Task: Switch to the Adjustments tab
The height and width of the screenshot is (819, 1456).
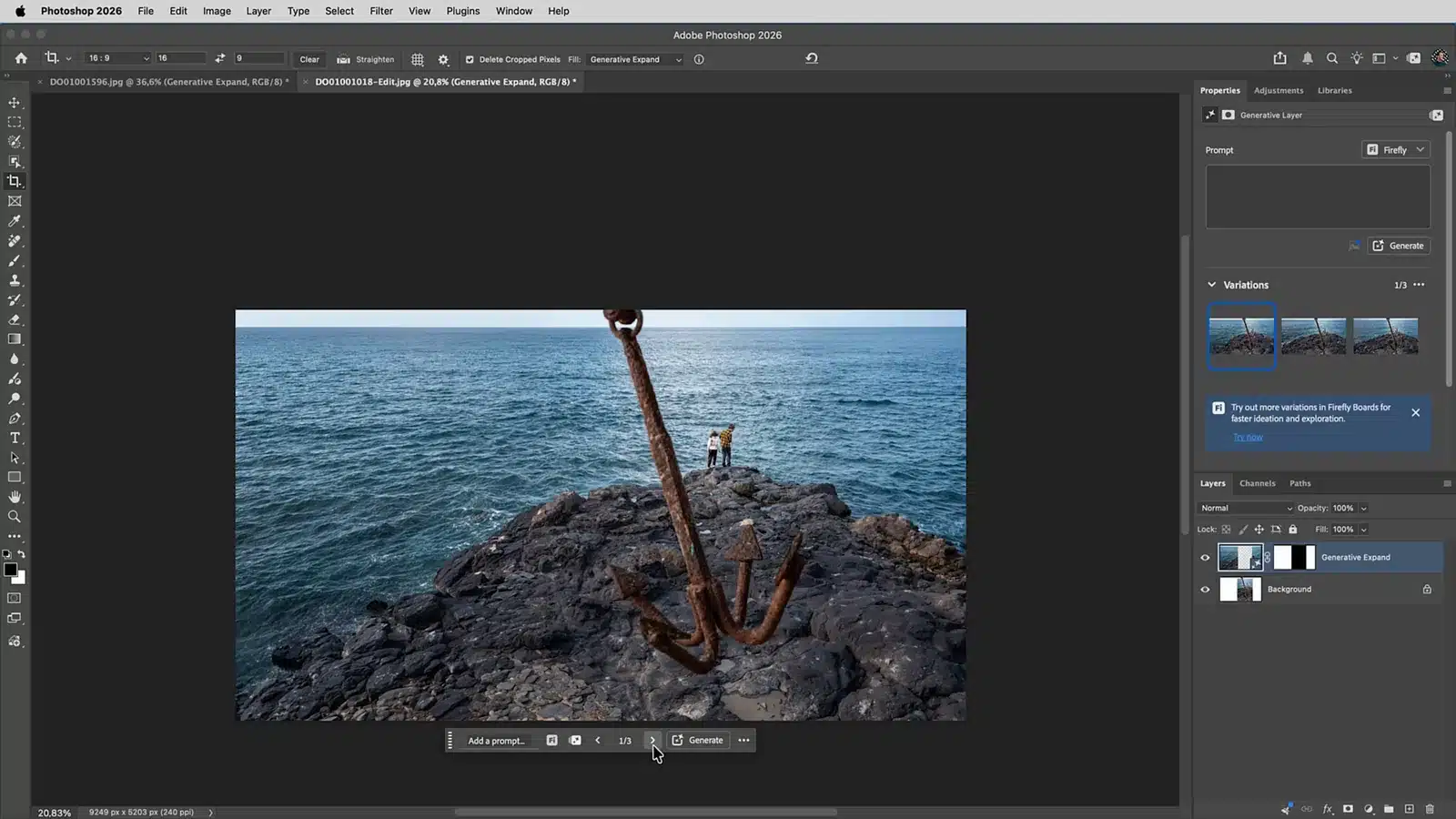Action: coord(1279,90)
